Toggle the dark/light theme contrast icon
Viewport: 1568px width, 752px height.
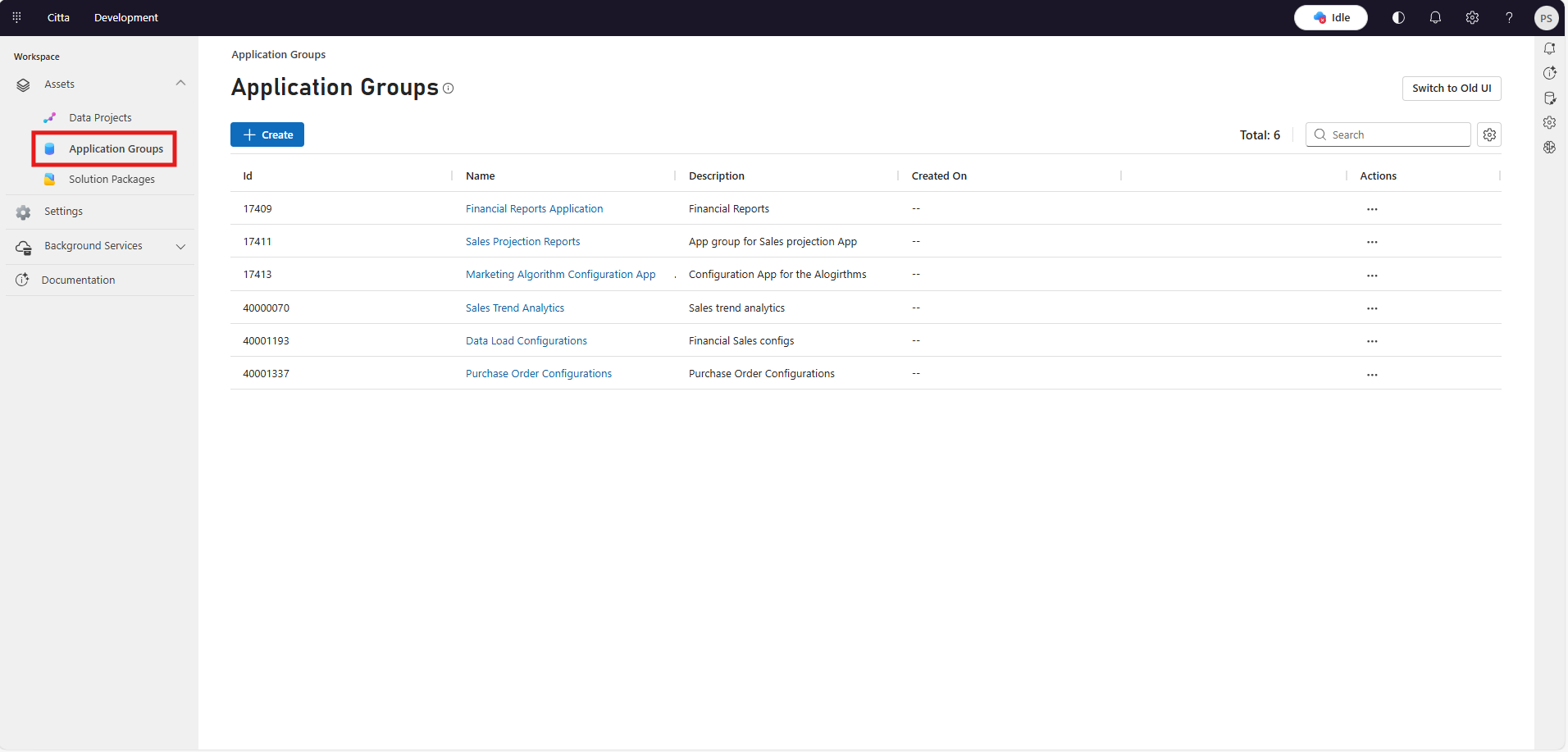[x=1398, y=17]
